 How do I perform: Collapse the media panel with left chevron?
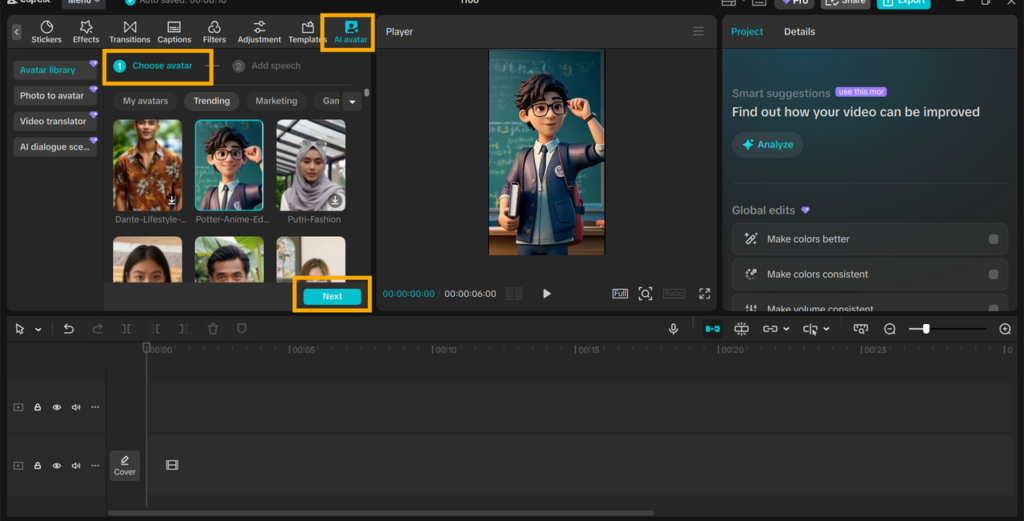[x=17, y=32]
